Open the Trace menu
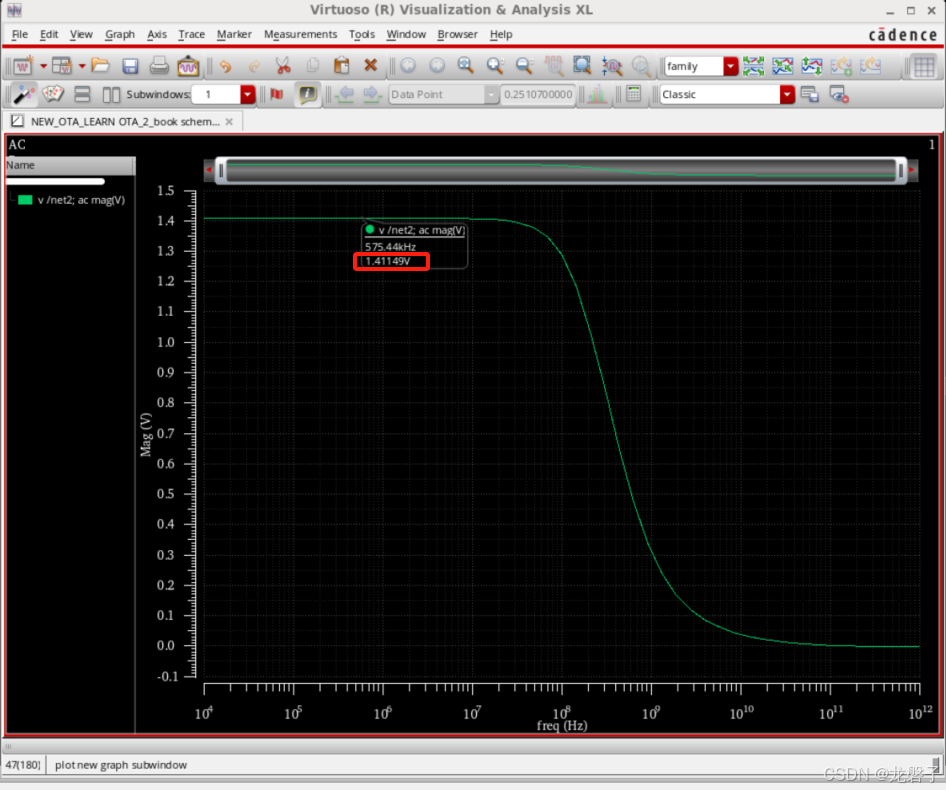 pos(191,34)
